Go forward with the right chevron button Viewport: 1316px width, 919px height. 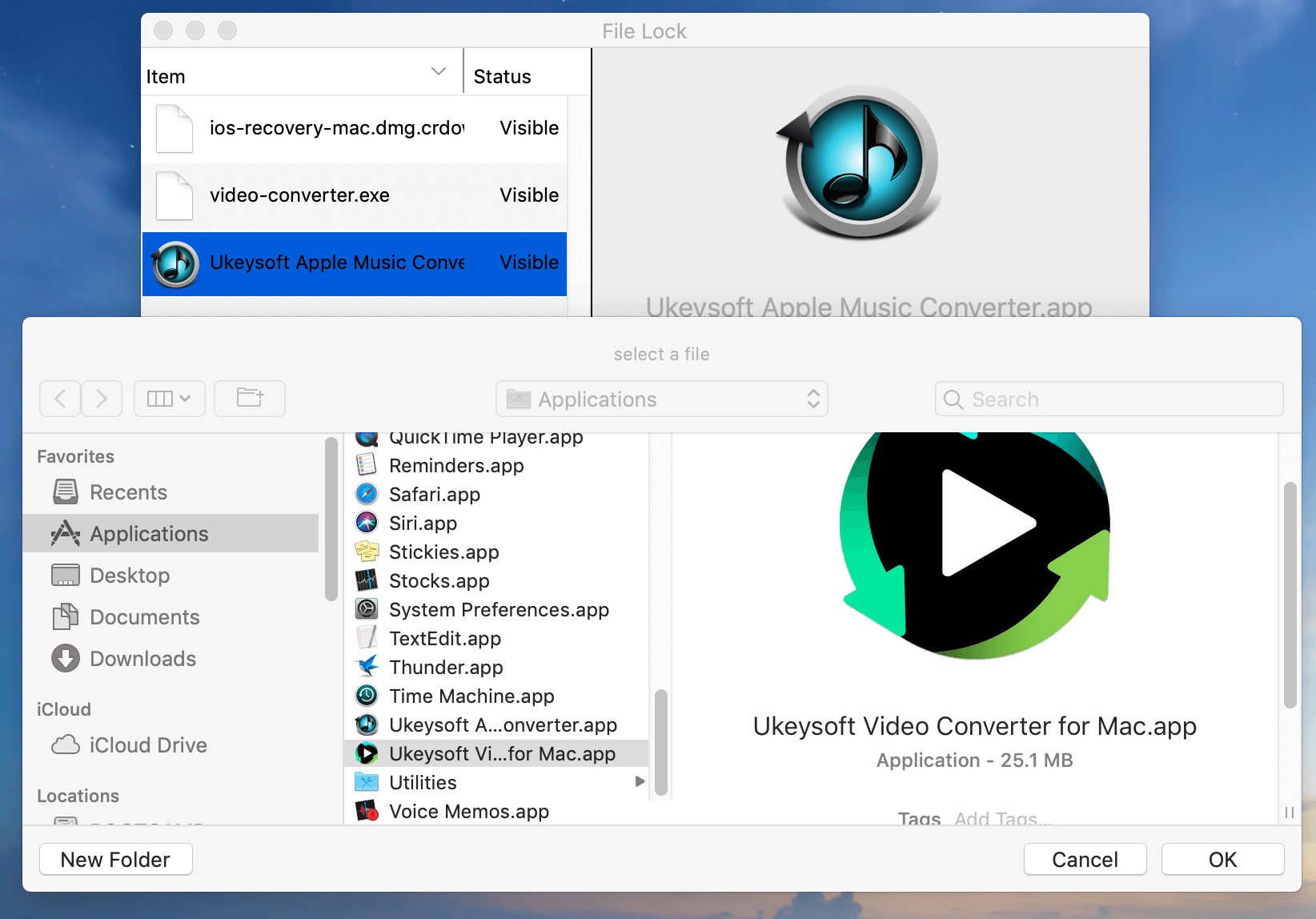102,399
